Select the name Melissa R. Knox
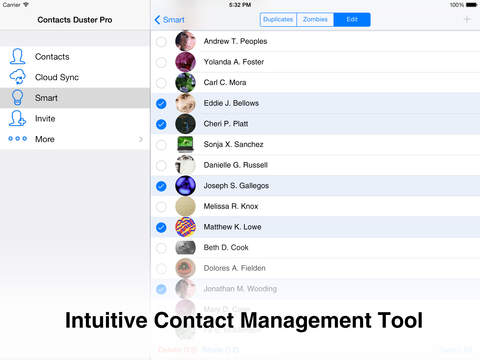480x360 pixels. click(x=231, y=206)
